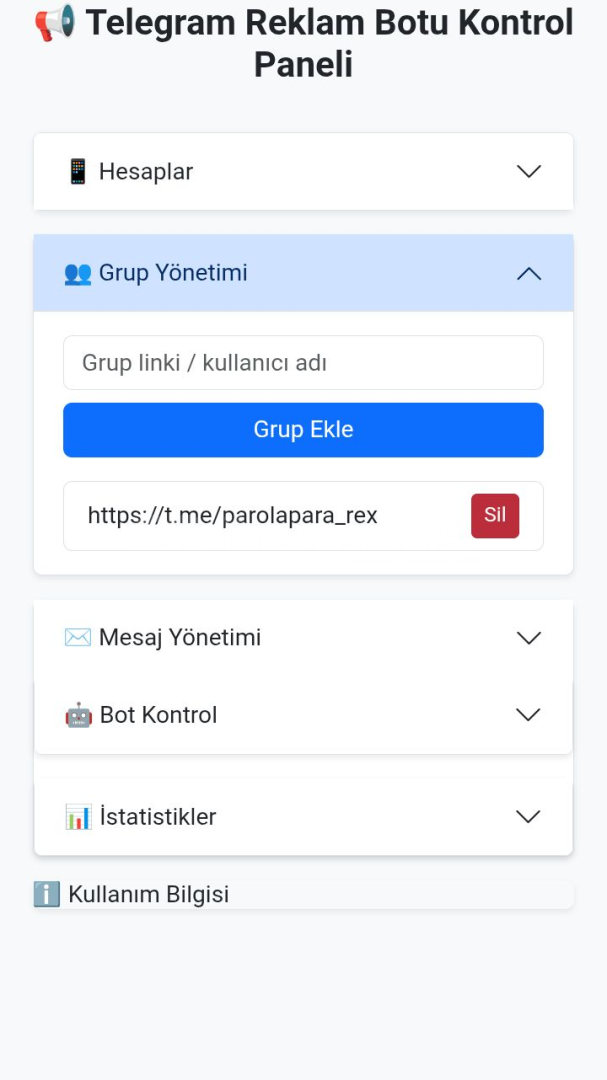The image size is (607, 1080).
Task: Open the Mesaj Yönetimi accordion header
Action: tap(303, 638)
